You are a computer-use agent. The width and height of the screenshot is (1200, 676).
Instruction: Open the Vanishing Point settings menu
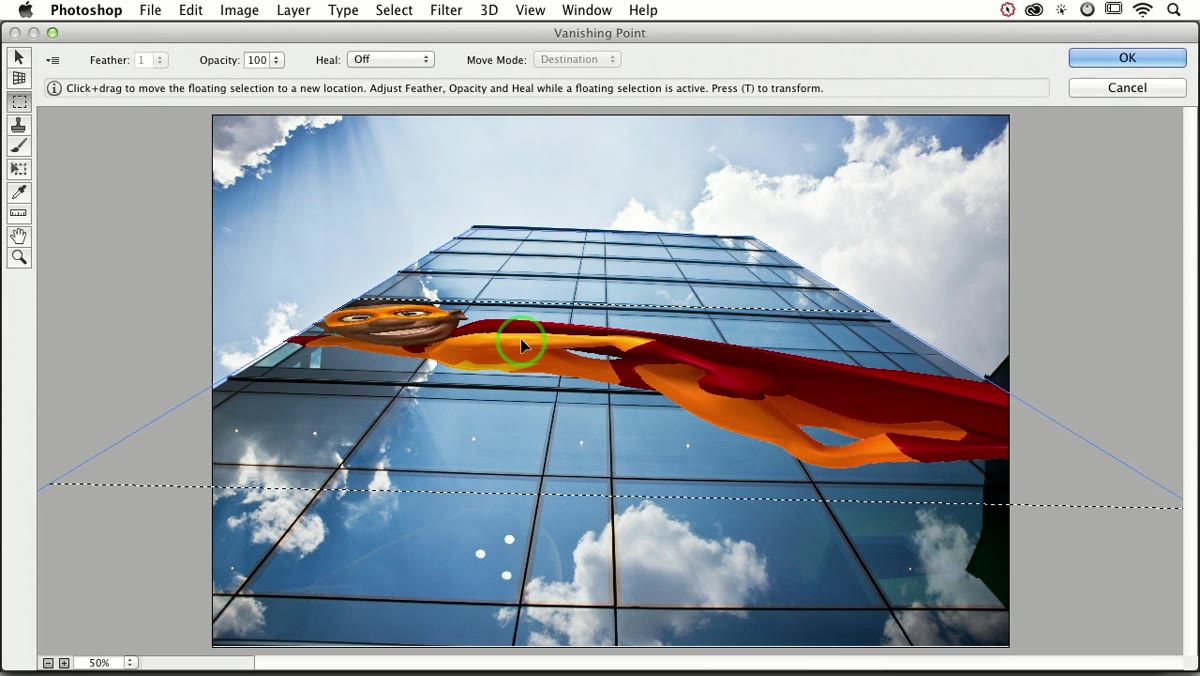coord(53,60)
